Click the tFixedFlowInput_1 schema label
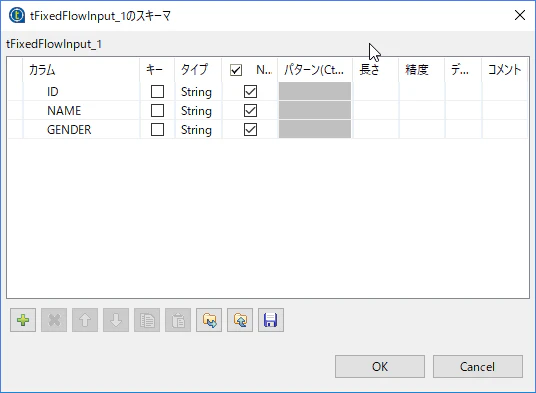Viewport: 536px width, 393px height. tap(54, 44)
